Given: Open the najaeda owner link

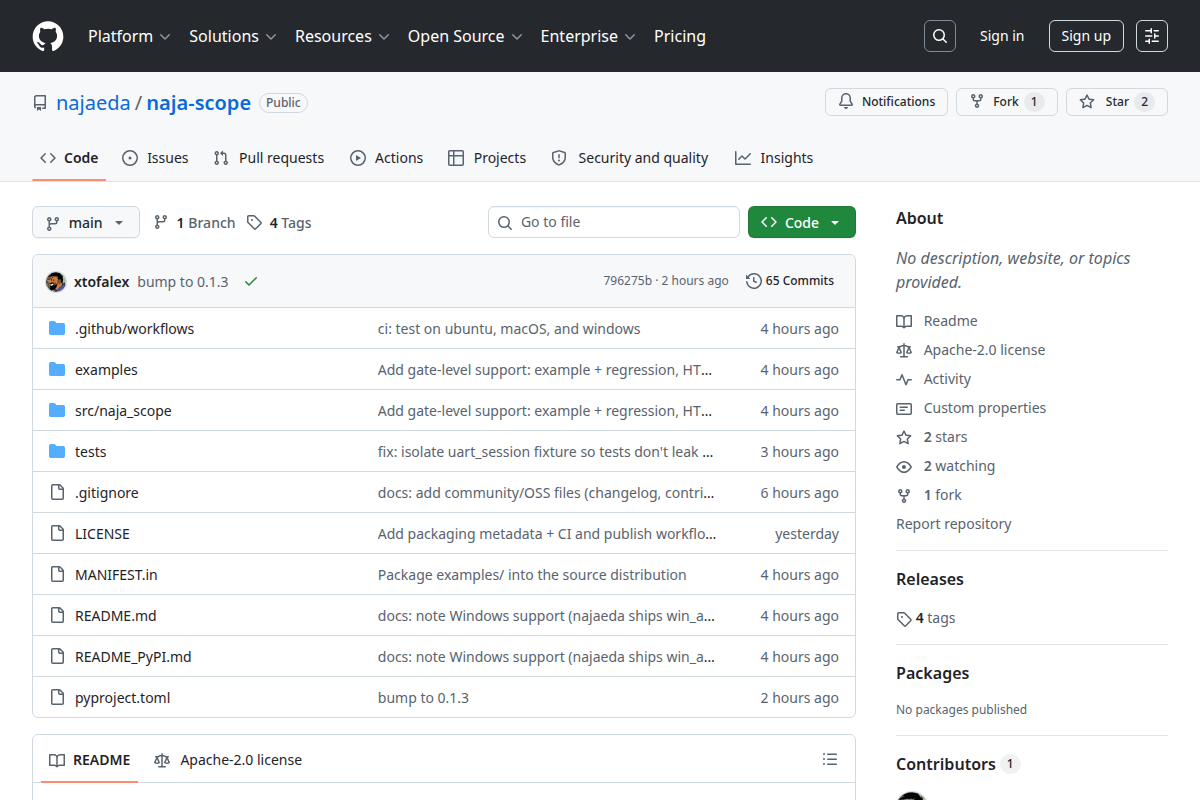Looking at the screenshot, I should pyautogui.click(x=93, y=103).
